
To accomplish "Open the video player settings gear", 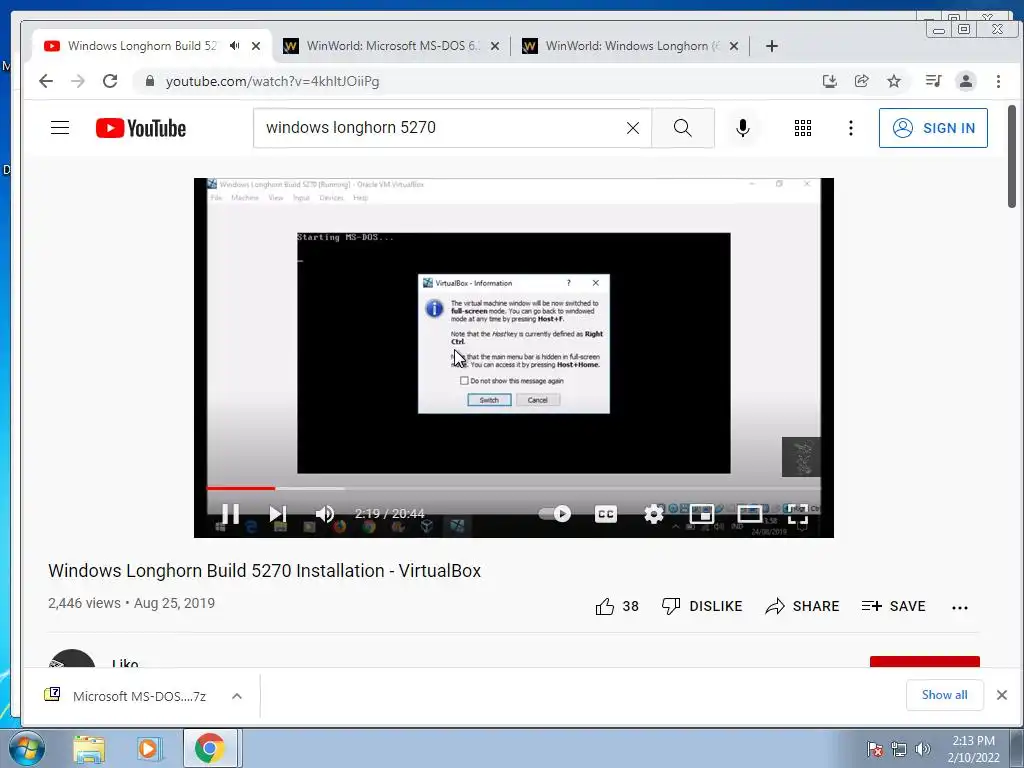I will pos(654,514).
